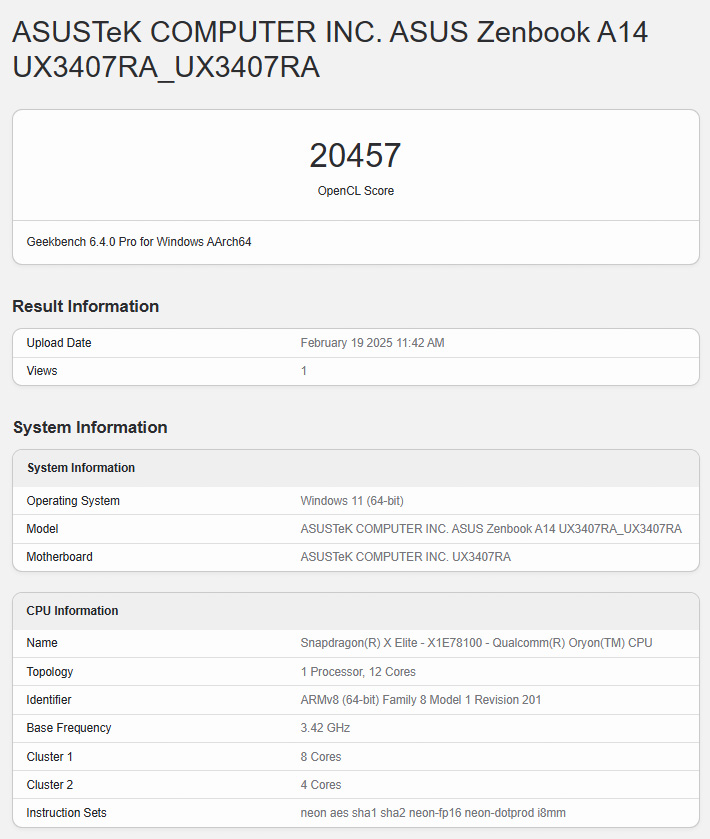This screenshot has height=839, width=710.
Task: Click the Upload Date label
Action: [x=59, y=343]
